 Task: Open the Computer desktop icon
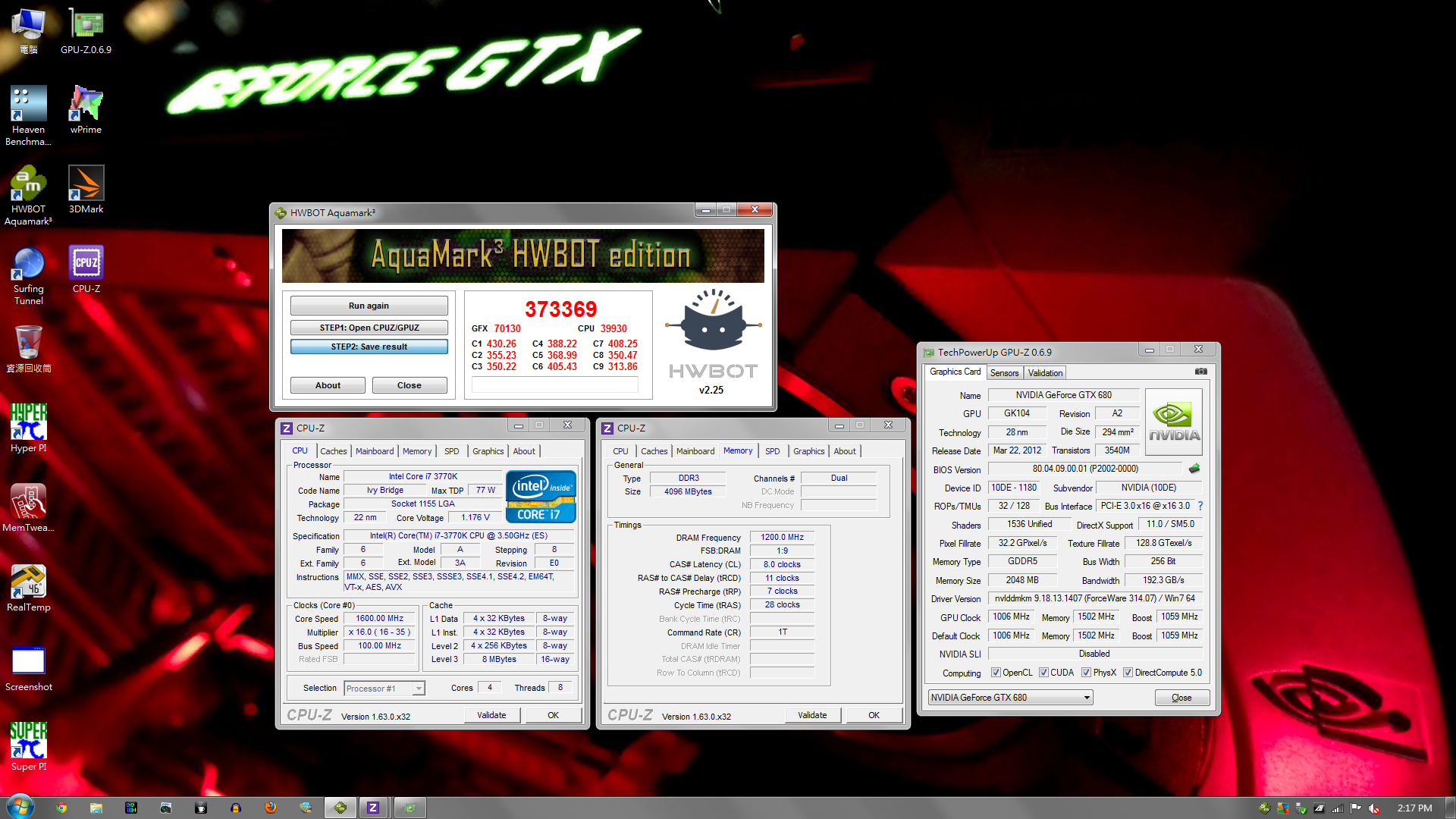(28, 30)
